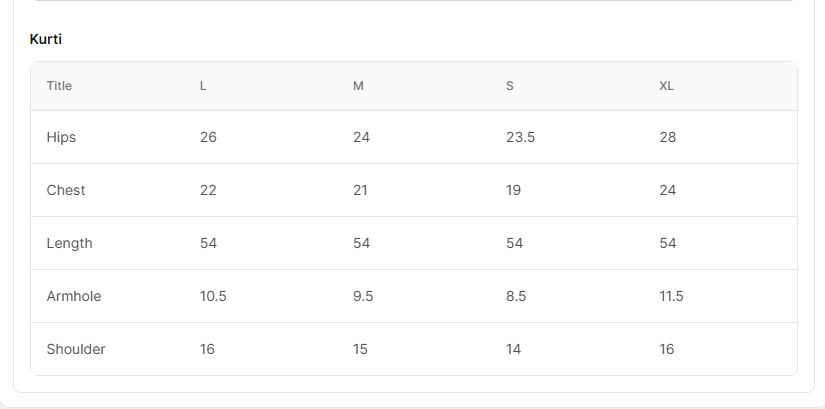Click the Chest row label
Image resolution: width=825 pixels, height=409 pixels.
pos(66,190)
